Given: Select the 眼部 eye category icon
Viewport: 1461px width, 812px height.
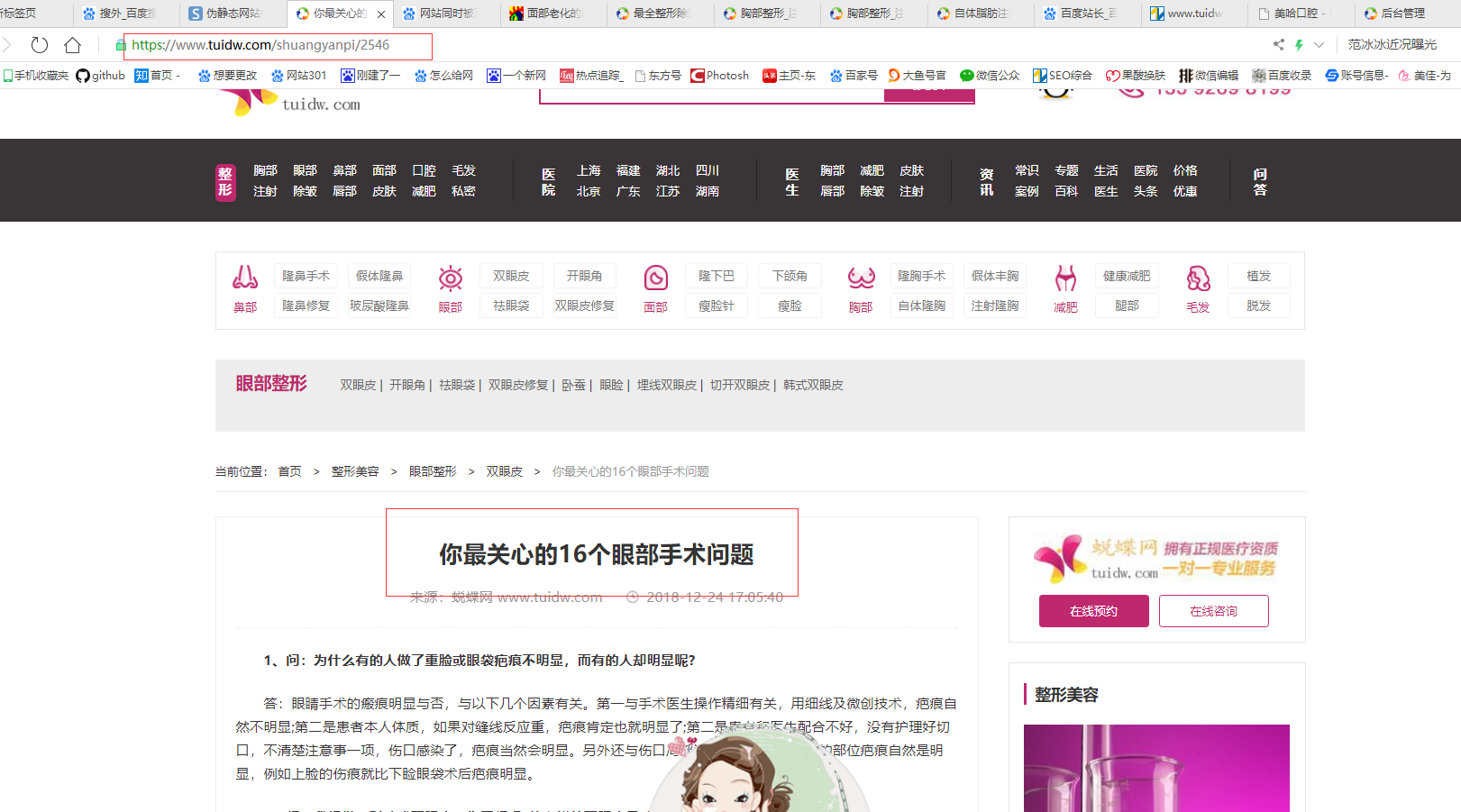Looking at the screenshot, I should pyautogui.click(x=450, y=277).
